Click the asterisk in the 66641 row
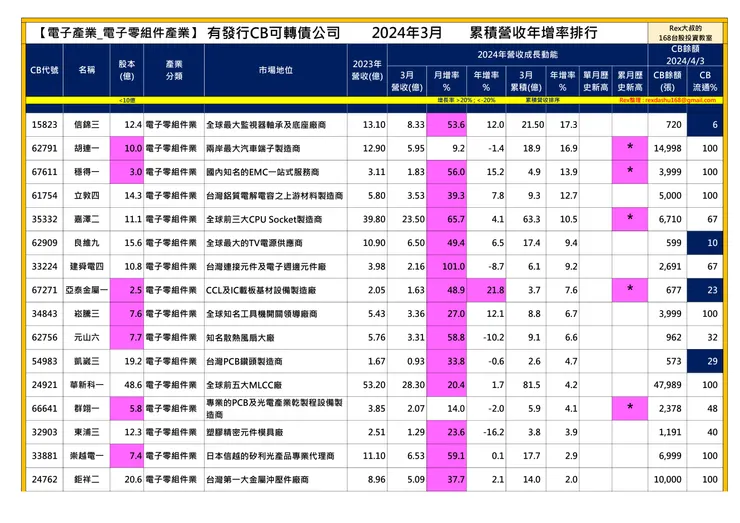 point(630,408)
